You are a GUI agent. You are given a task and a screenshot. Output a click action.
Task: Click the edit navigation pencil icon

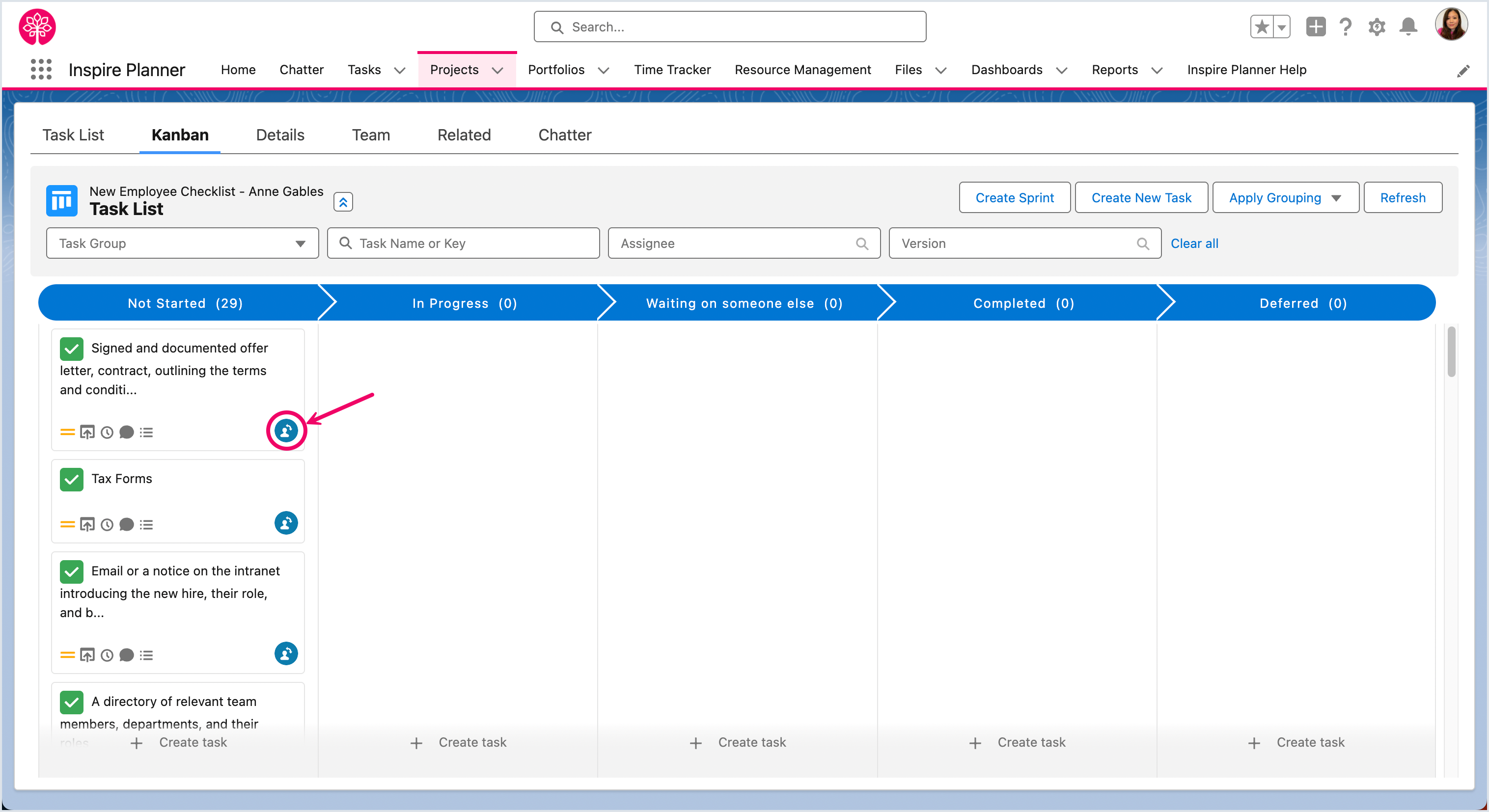(x=1463, y=71)
